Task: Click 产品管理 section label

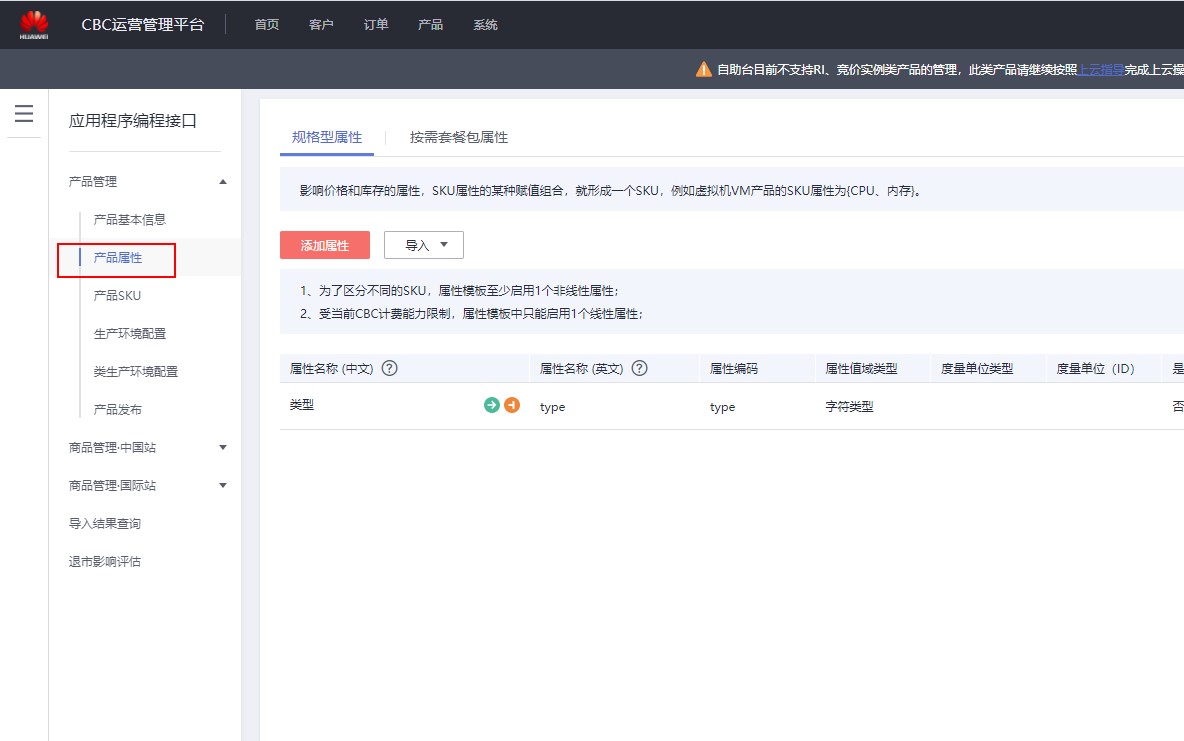Action: [x=93, y=181]
